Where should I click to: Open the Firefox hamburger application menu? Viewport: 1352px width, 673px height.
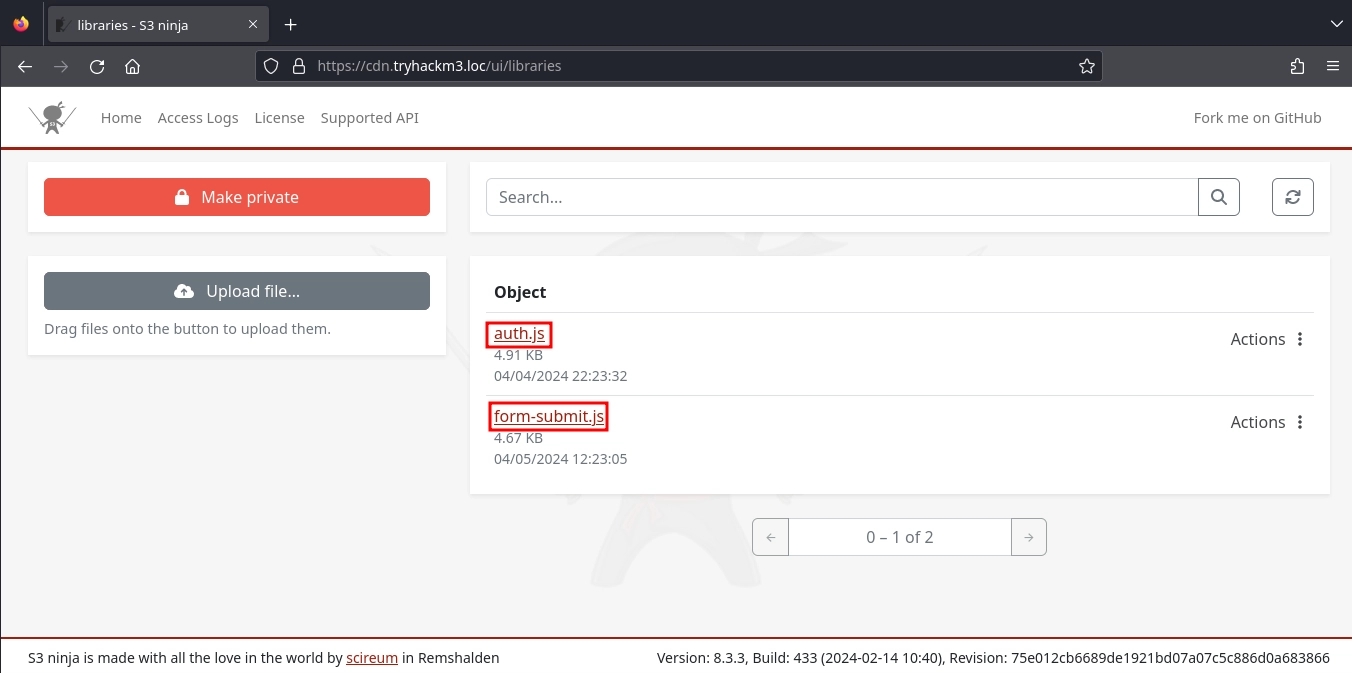[1332, 66]
